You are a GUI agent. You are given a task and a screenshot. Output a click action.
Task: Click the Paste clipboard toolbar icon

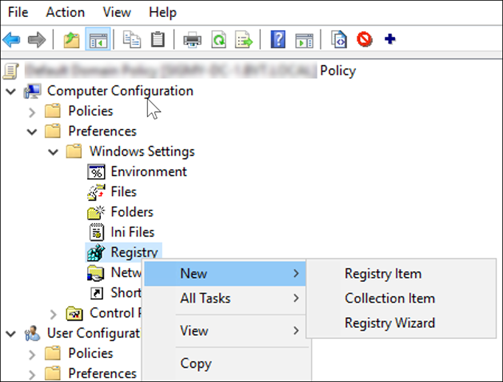click(x=157, y=40)
